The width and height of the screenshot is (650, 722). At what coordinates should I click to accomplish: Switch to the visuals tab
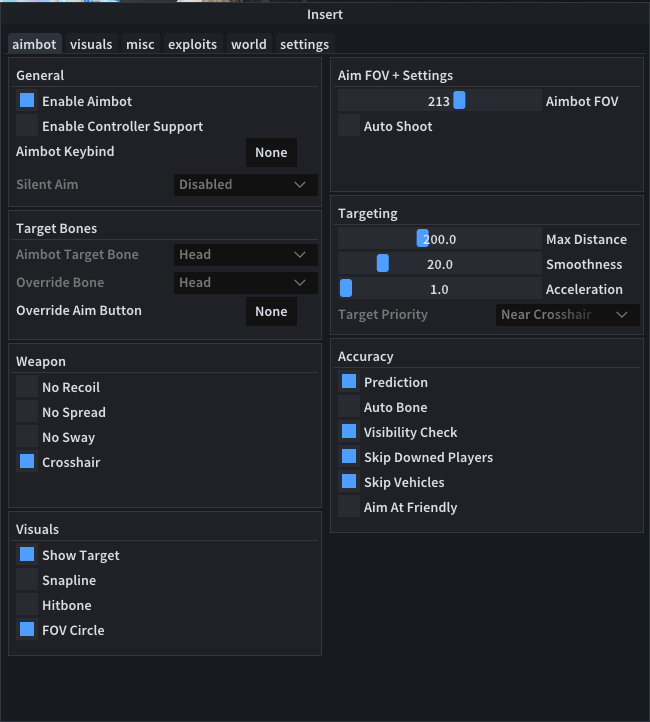pos(91,44)
